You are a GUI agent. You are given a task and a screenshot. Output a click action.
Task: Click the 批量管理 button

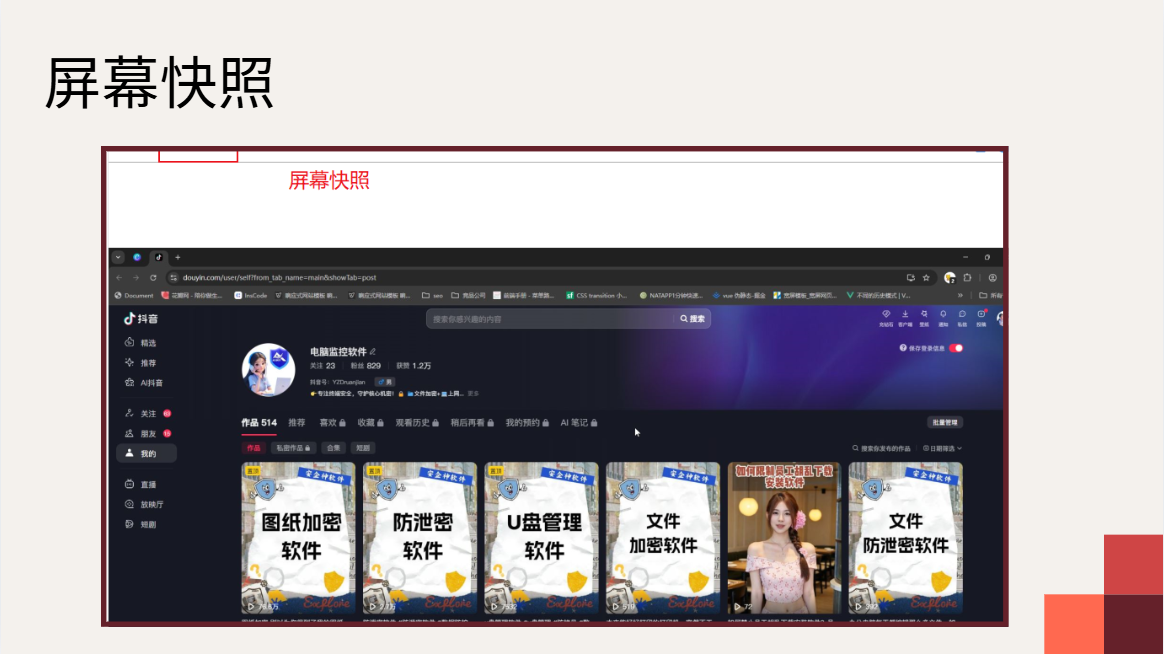click(x=945, y=422)
